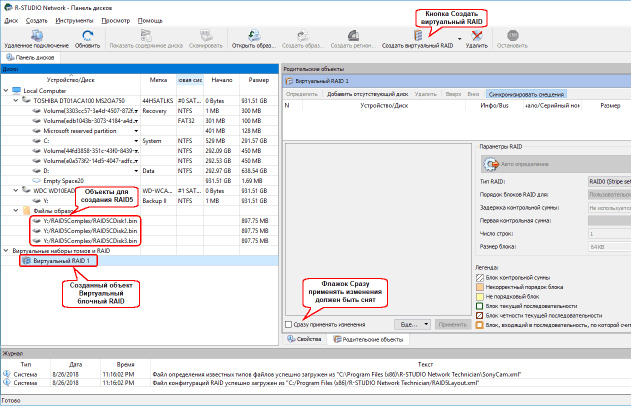Click the C: partition icon
The image size is (631, 417).
pyautogui.click(x=37, y=141)
